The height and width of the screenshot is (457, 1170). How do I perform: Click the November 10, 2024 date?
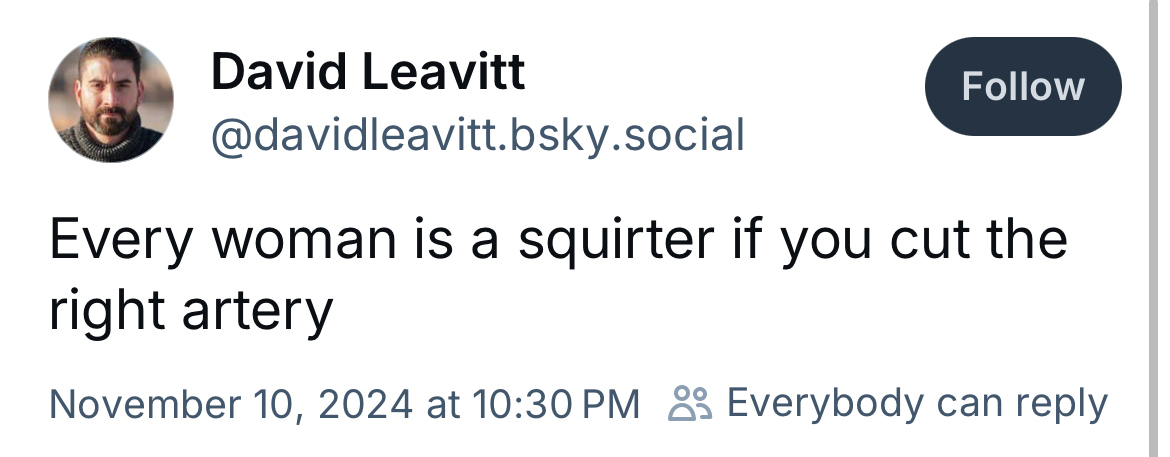pos(230,405)
